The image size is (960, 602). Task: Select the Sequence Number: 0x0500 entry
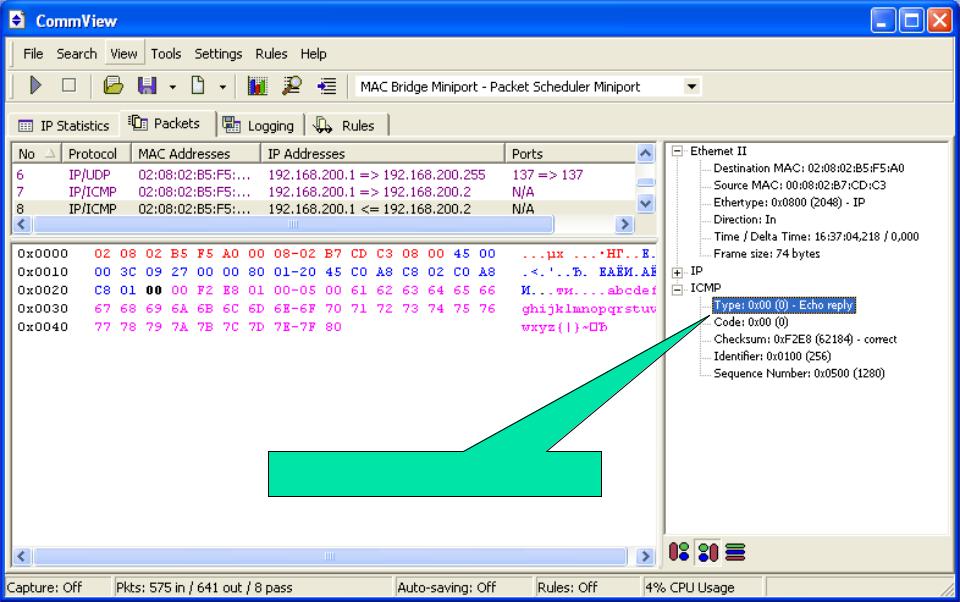[799, 374]
